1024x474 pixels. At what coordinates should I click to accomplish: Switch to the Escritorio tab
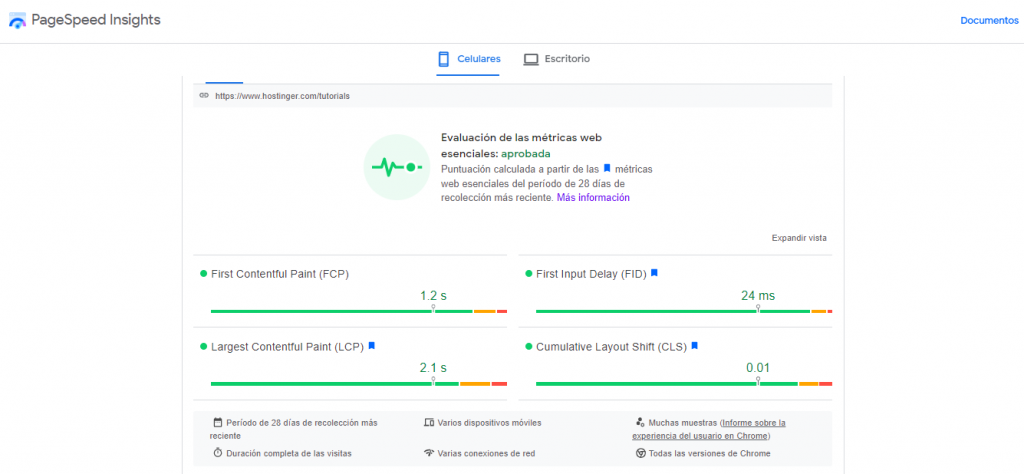point(556,59)
